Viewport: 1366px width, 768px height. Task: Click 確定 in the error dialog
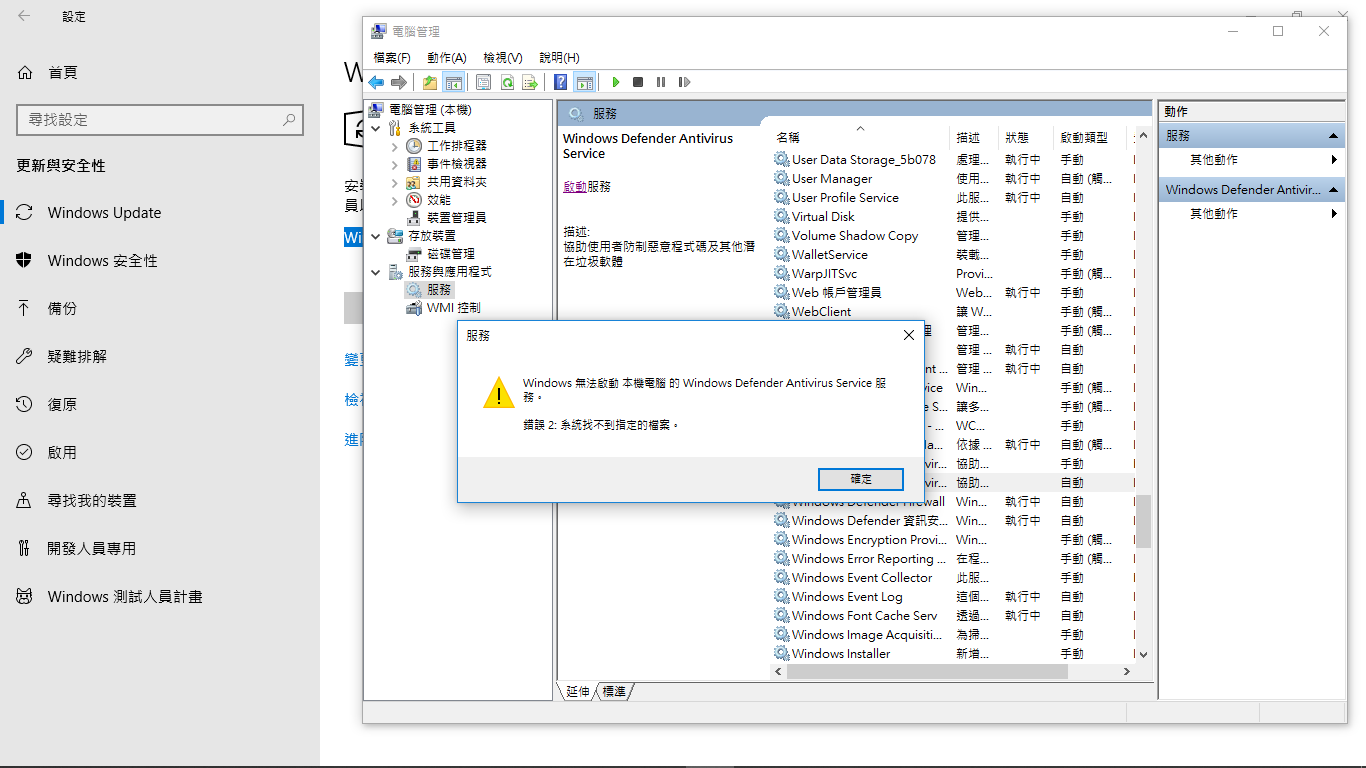coord(861,478)
